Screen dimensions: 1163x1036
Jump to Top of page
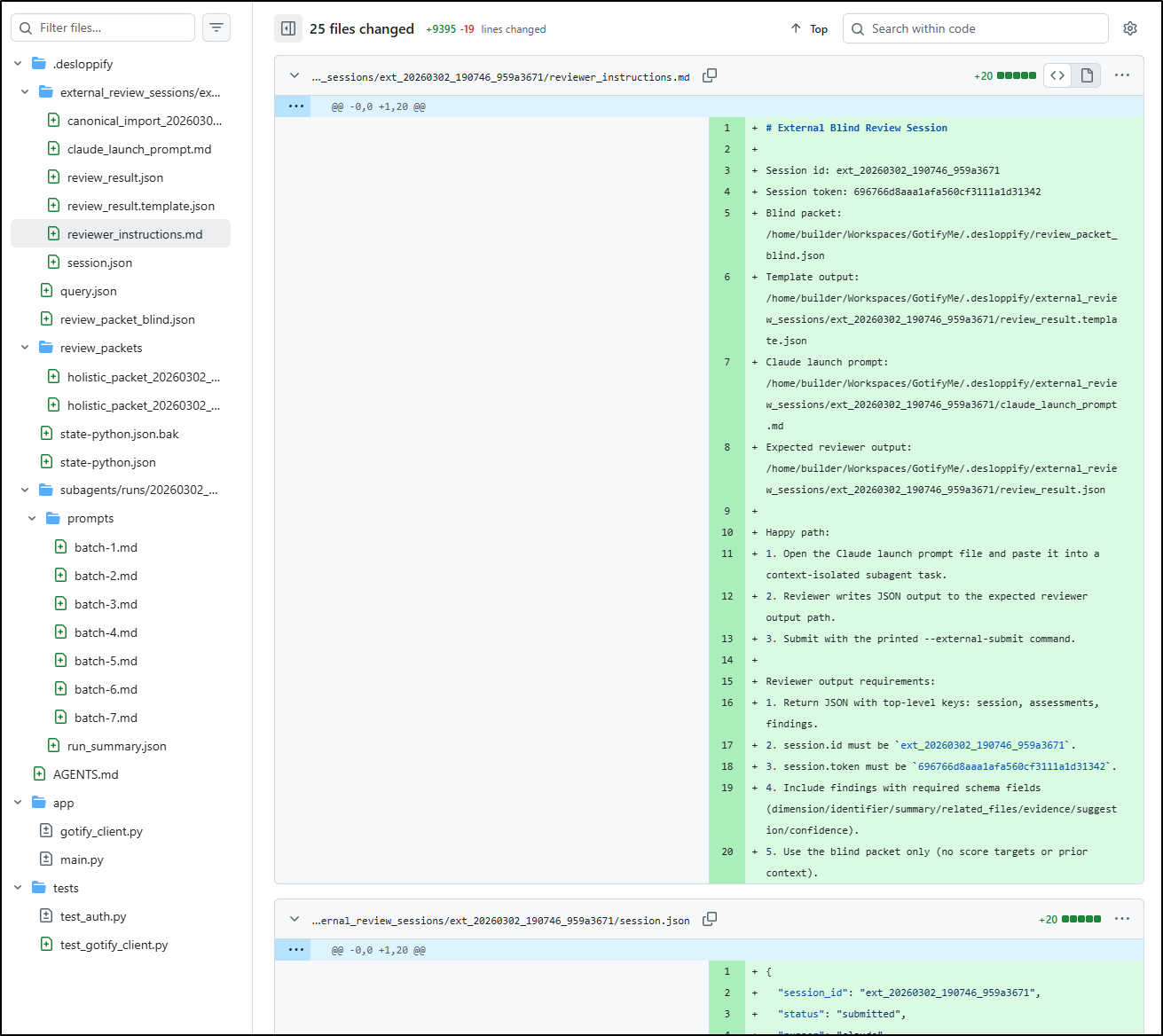pos(809,28)
